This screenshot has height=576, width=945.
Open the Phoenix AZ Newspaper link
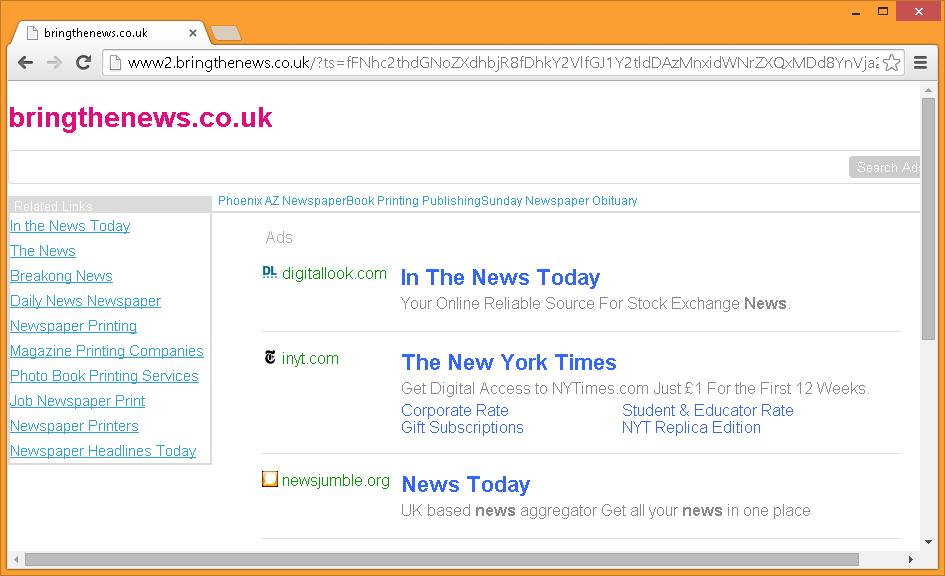[x=282, y=201]
